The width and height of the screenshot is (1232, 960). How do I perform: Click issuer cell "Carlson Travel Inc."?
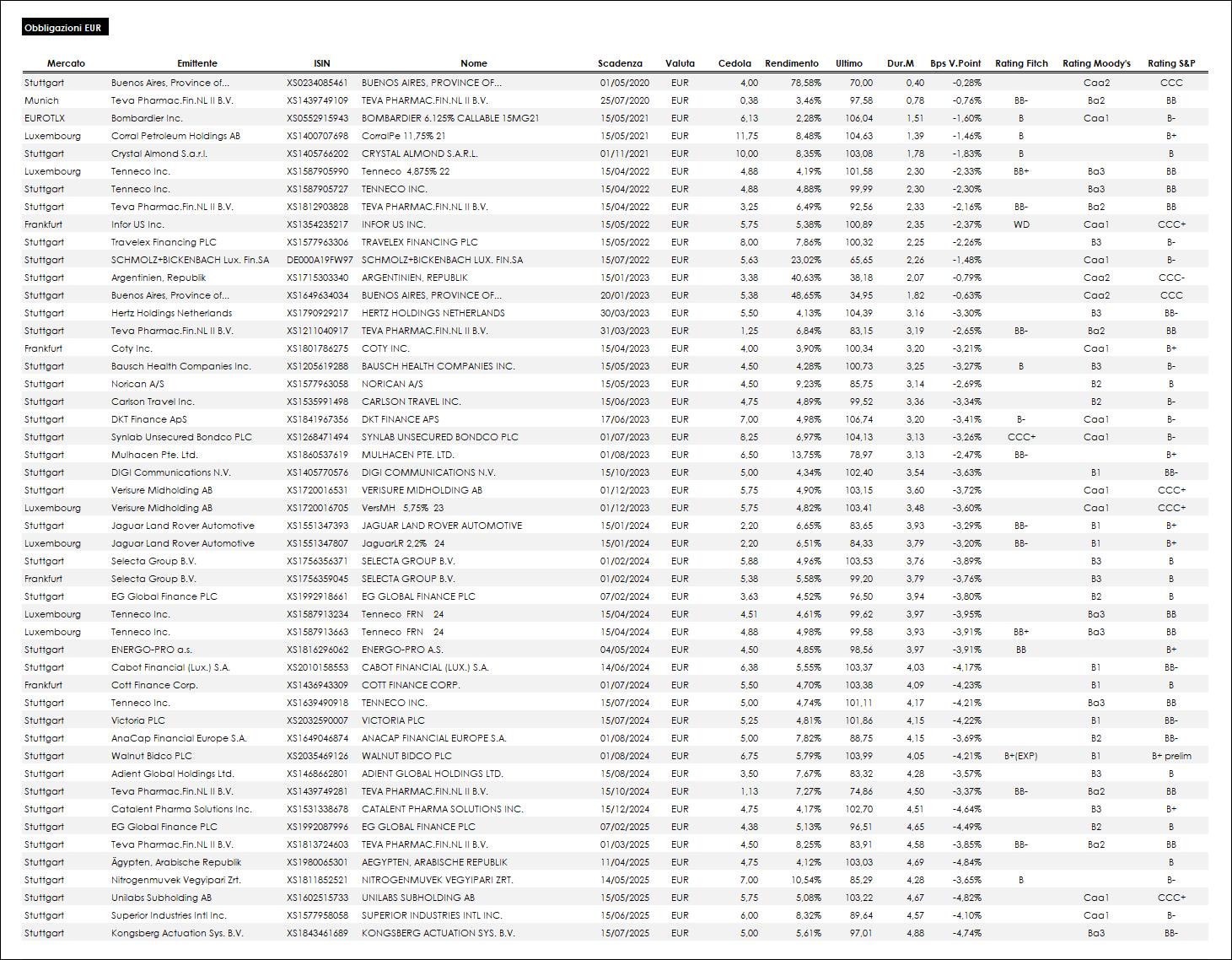(153, 402)
